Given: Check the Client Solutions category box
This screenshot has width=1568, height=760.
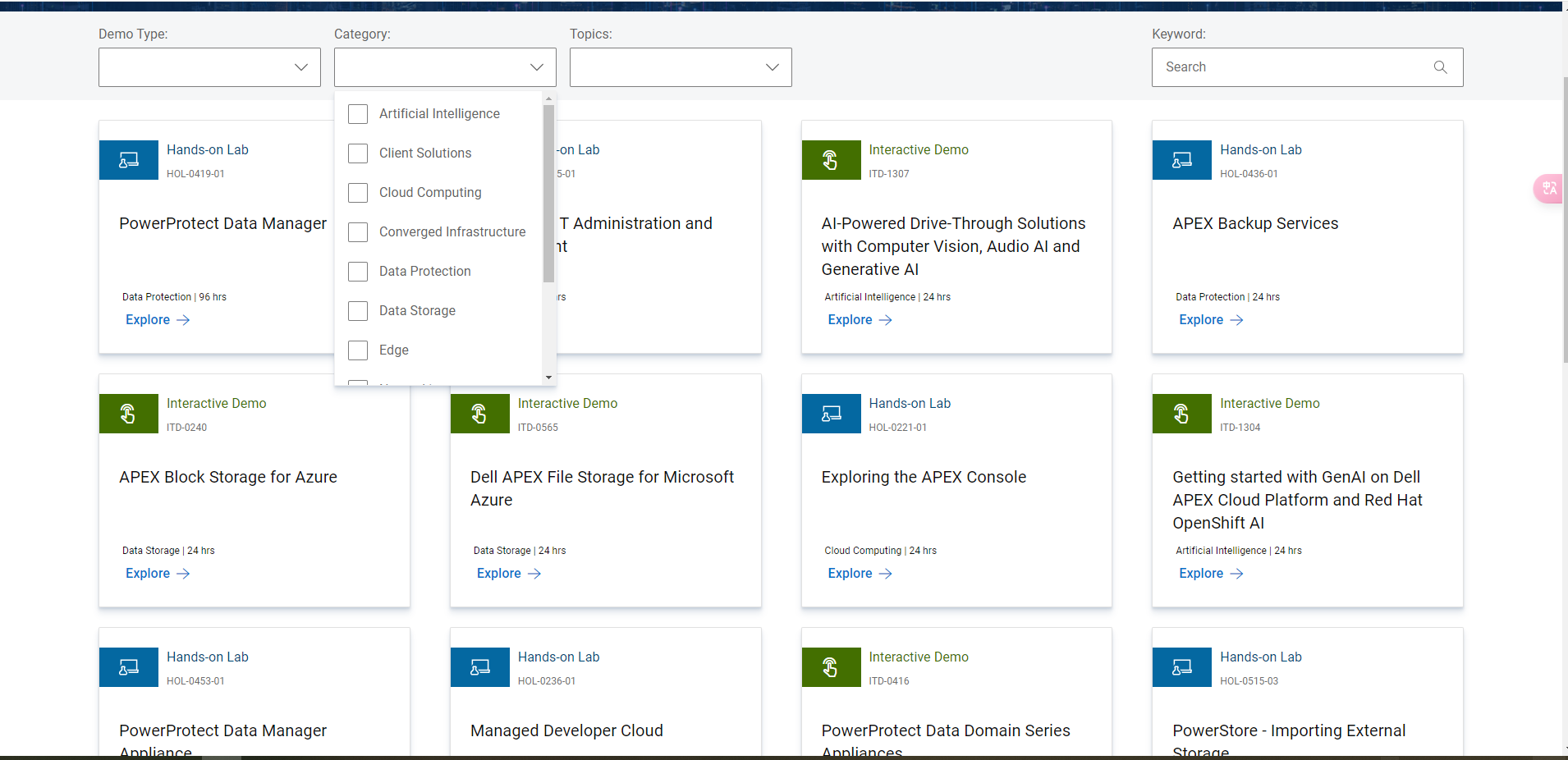Looking at the screenshot, I should (358, 153).
